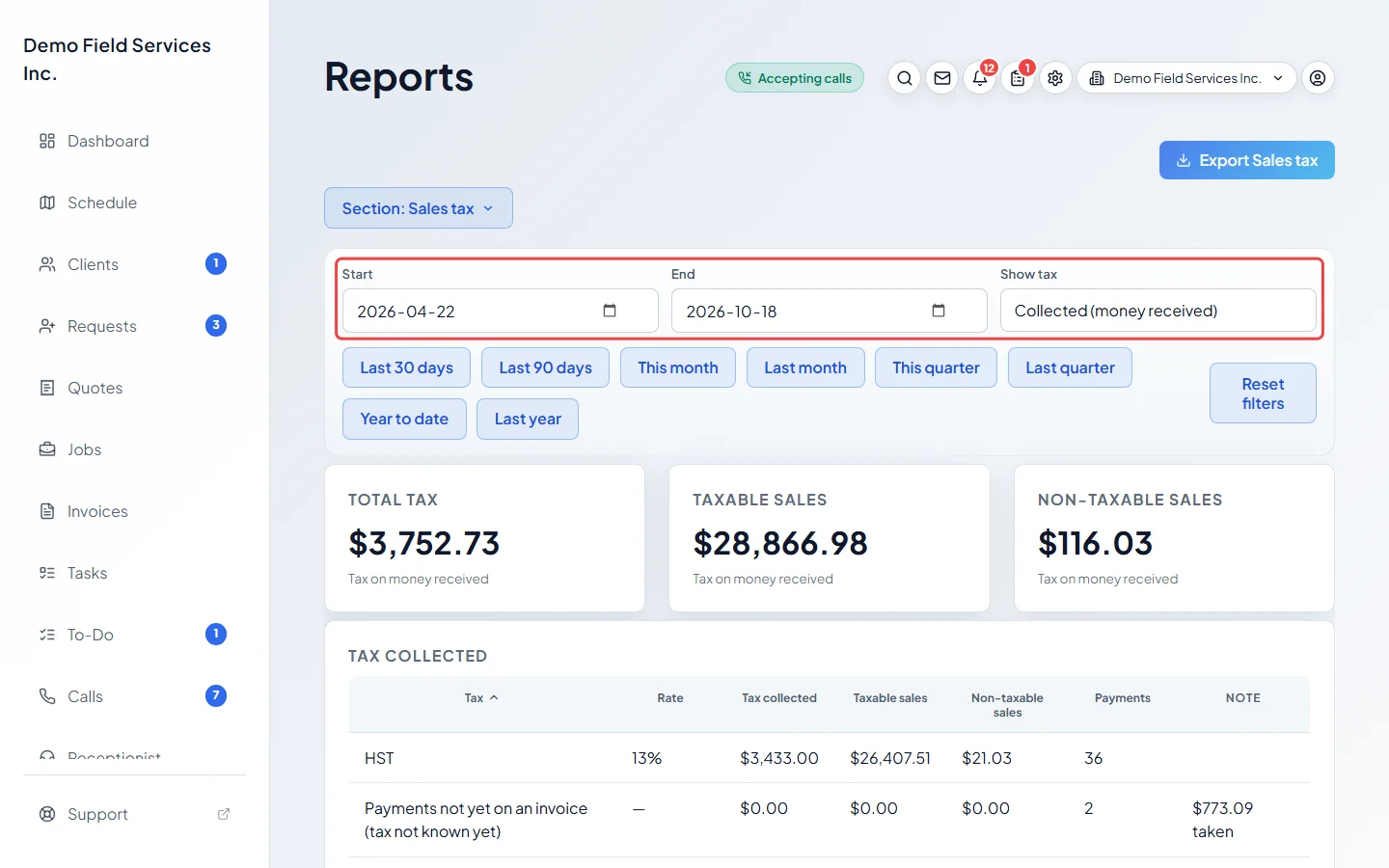This screenshot has height=868, width=1389.
Task: Apply the This month filter
Action: click(678, 367)
